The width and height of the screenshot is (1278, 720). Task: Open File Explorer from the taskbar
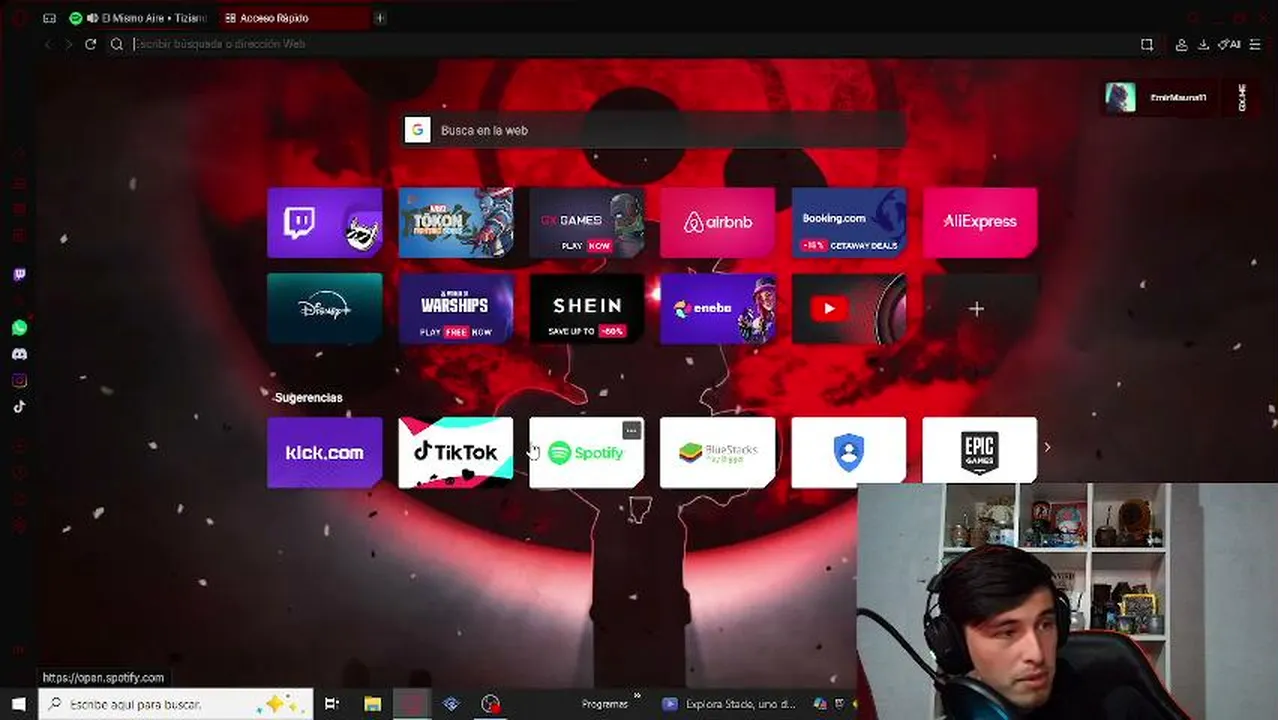click(x=372, y=704)
